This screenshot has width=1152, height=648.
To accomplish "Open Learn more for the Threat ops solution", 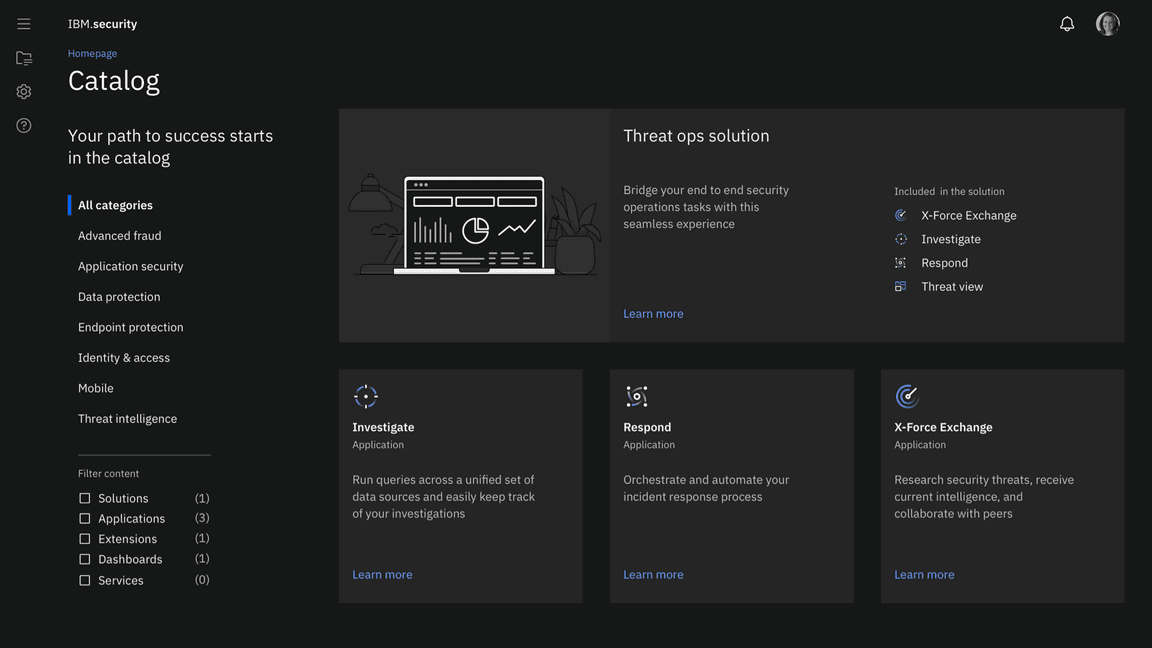I will tap(653, 312).
